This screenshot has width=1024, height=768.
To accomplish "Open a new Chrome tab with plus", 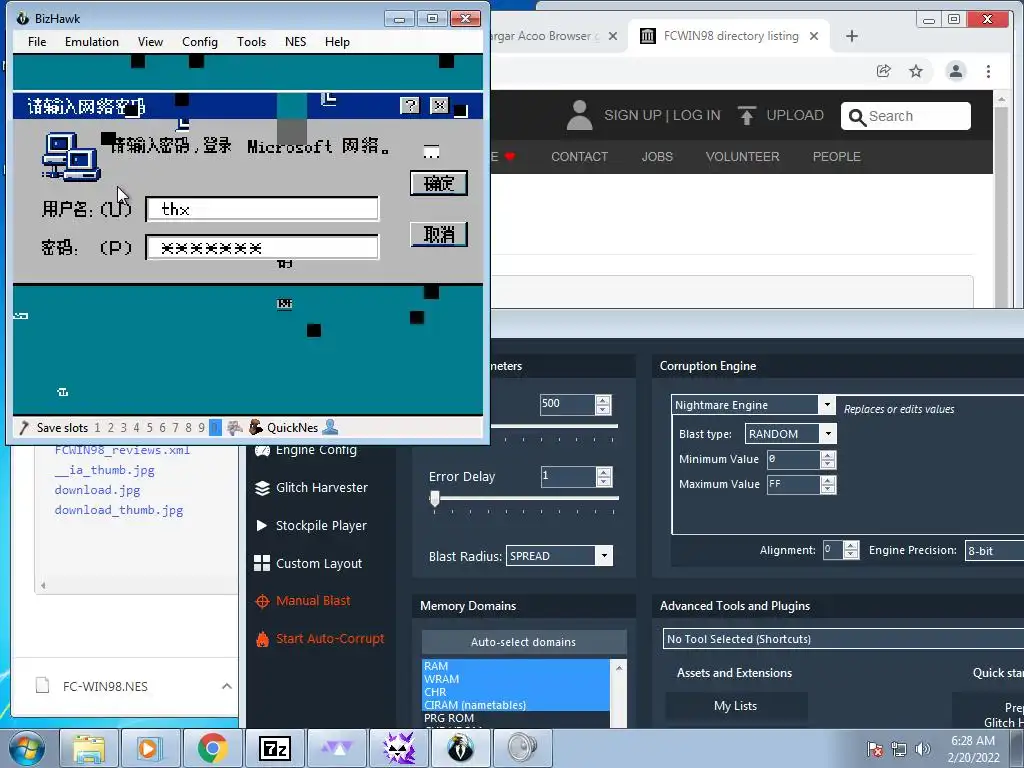I will pyautogui.click(x=852, y=36).
